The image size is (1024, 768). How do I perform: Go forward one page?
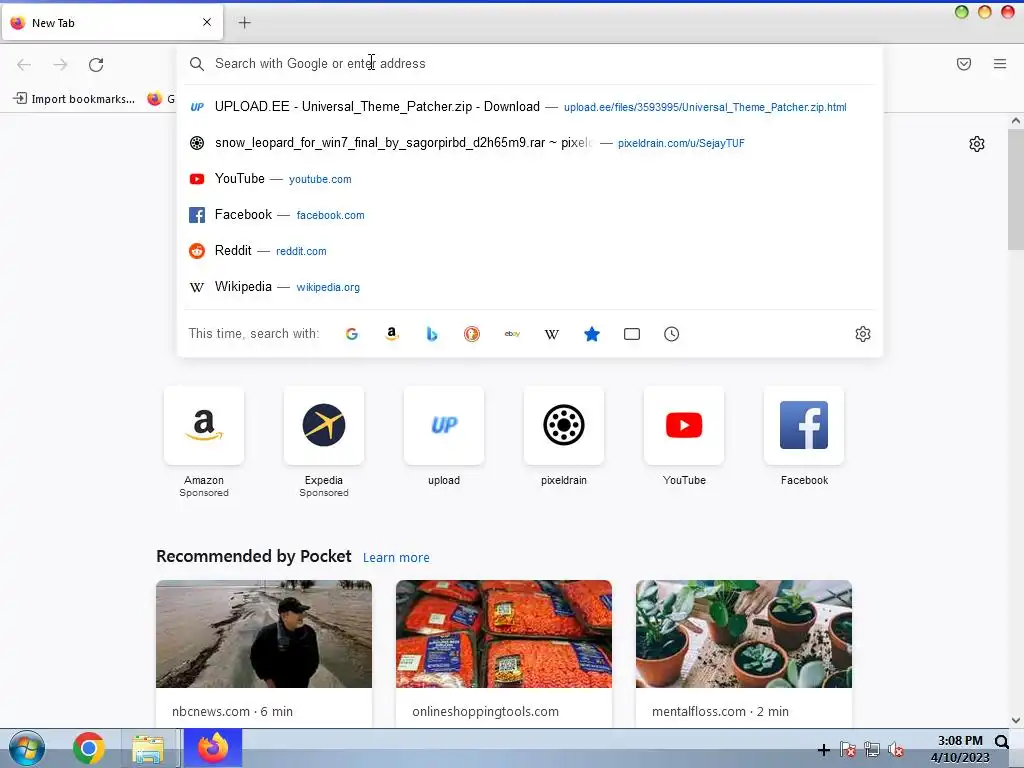[x=60, y=64]
